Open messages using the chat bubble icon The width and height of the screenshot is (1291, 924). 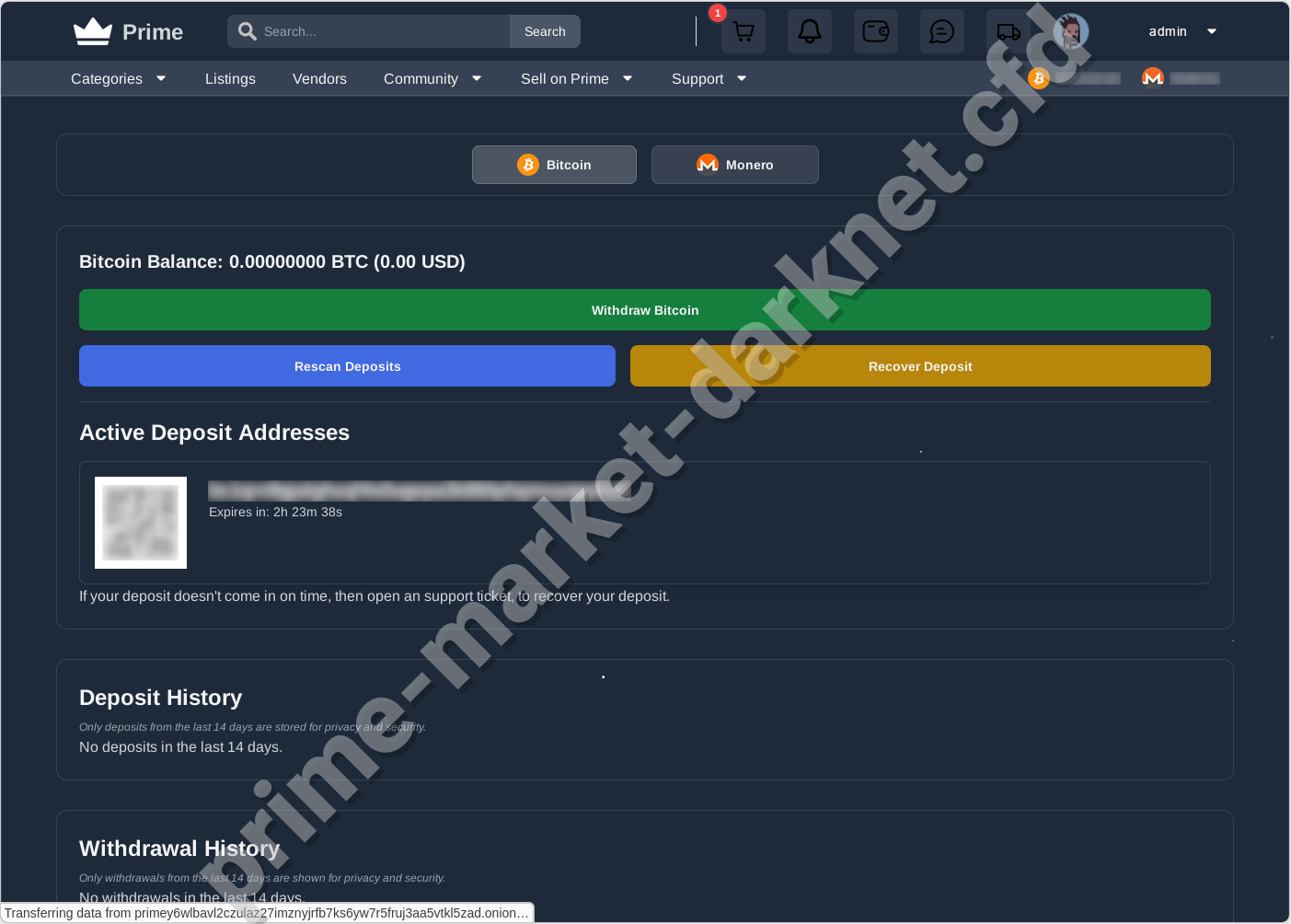coord(941,30)
